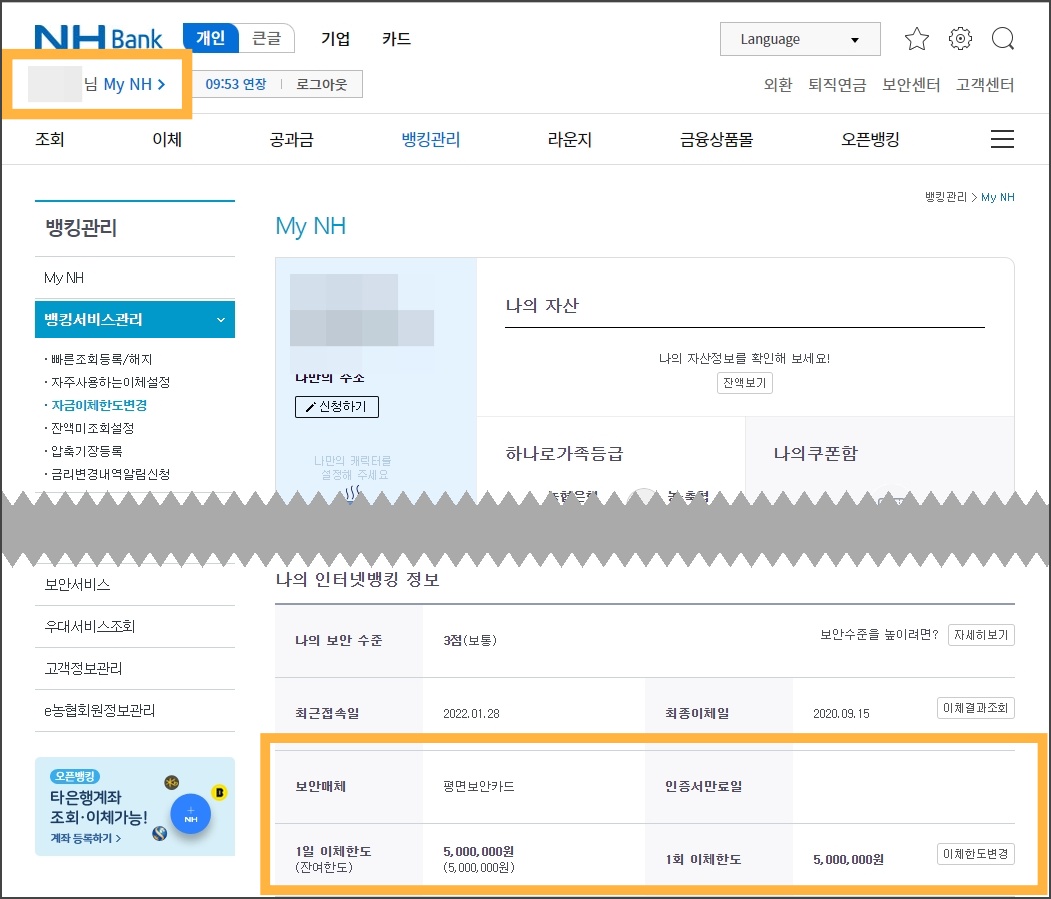Open 압축기장등록 in the sidebar
The width and height of the screenshot is (1051, 899).
(86, 451)
